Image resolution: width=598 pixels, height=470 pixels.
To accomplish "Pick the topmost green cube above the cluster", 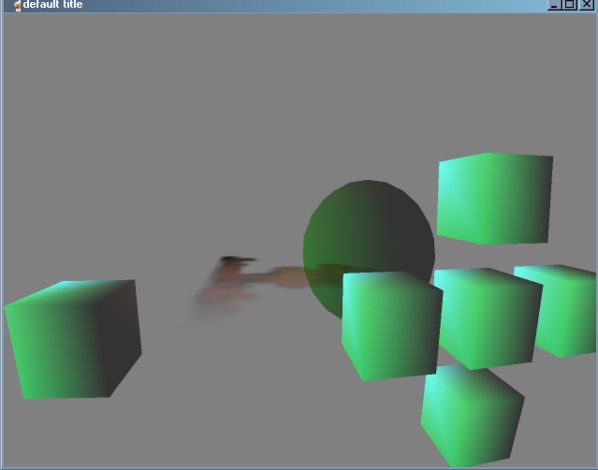I will coord(495,198).
